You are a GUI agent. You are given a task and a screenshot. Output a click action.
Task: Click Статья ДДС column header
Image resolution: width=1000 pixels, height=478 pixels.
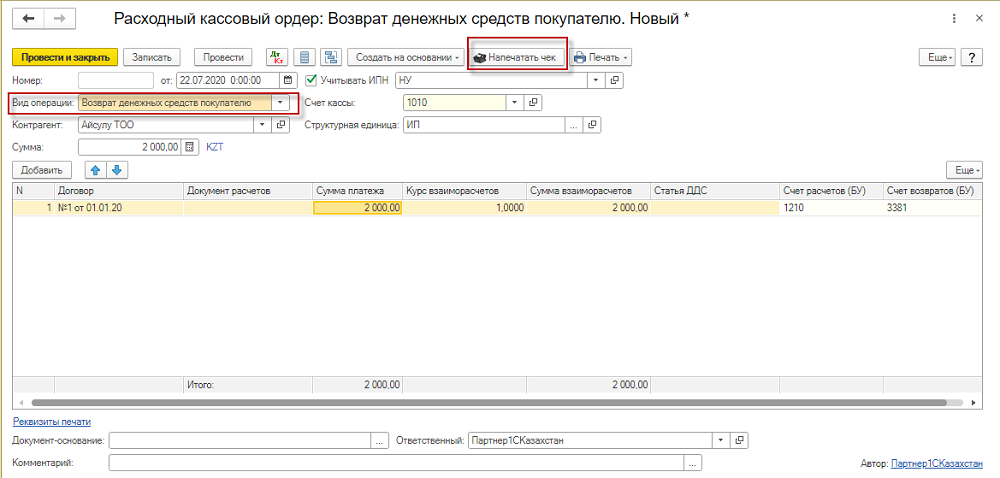tap(716, 191)
